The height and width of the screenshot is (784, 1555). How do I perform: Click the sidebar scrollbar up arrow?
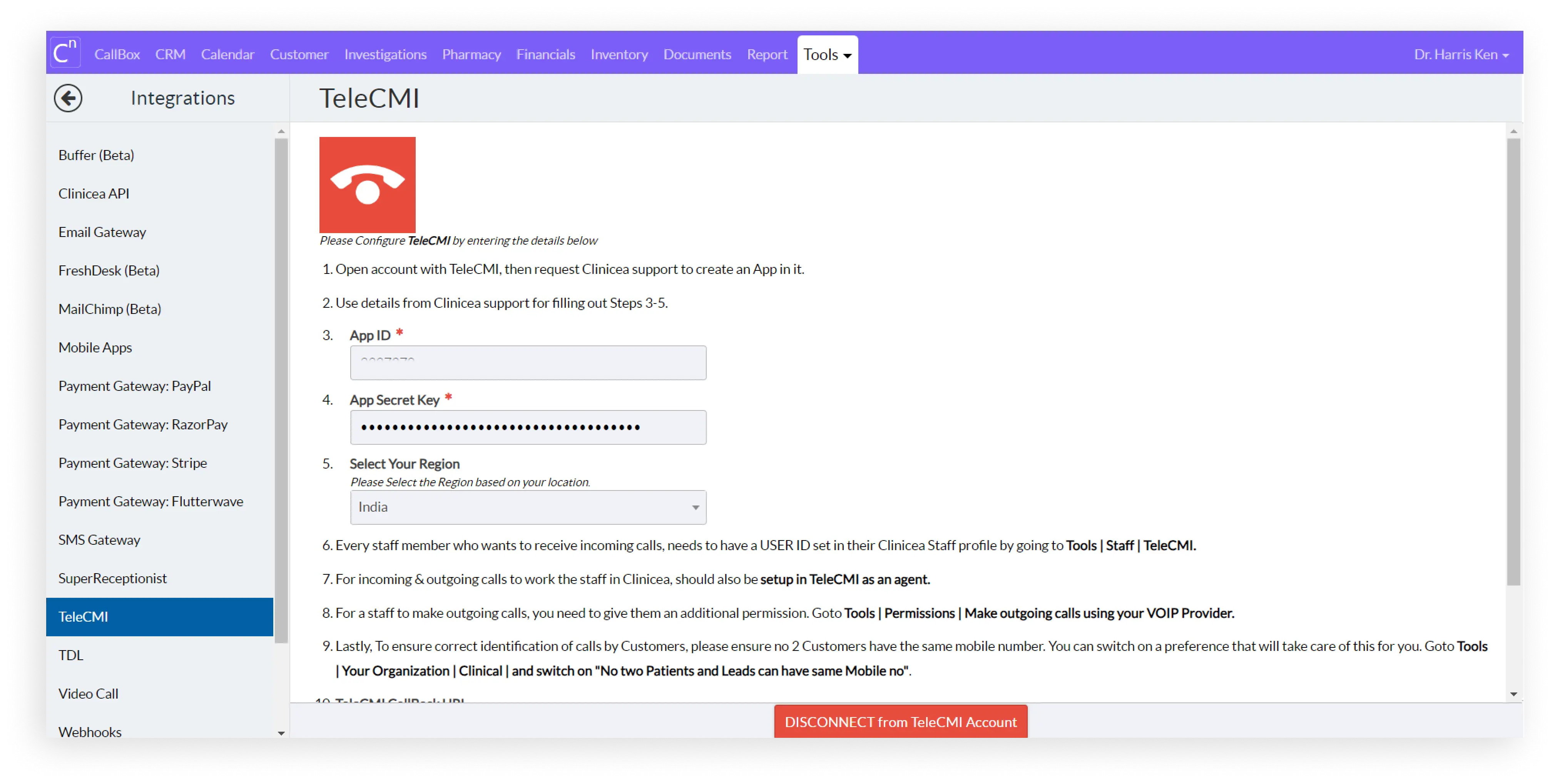point(281,131)
